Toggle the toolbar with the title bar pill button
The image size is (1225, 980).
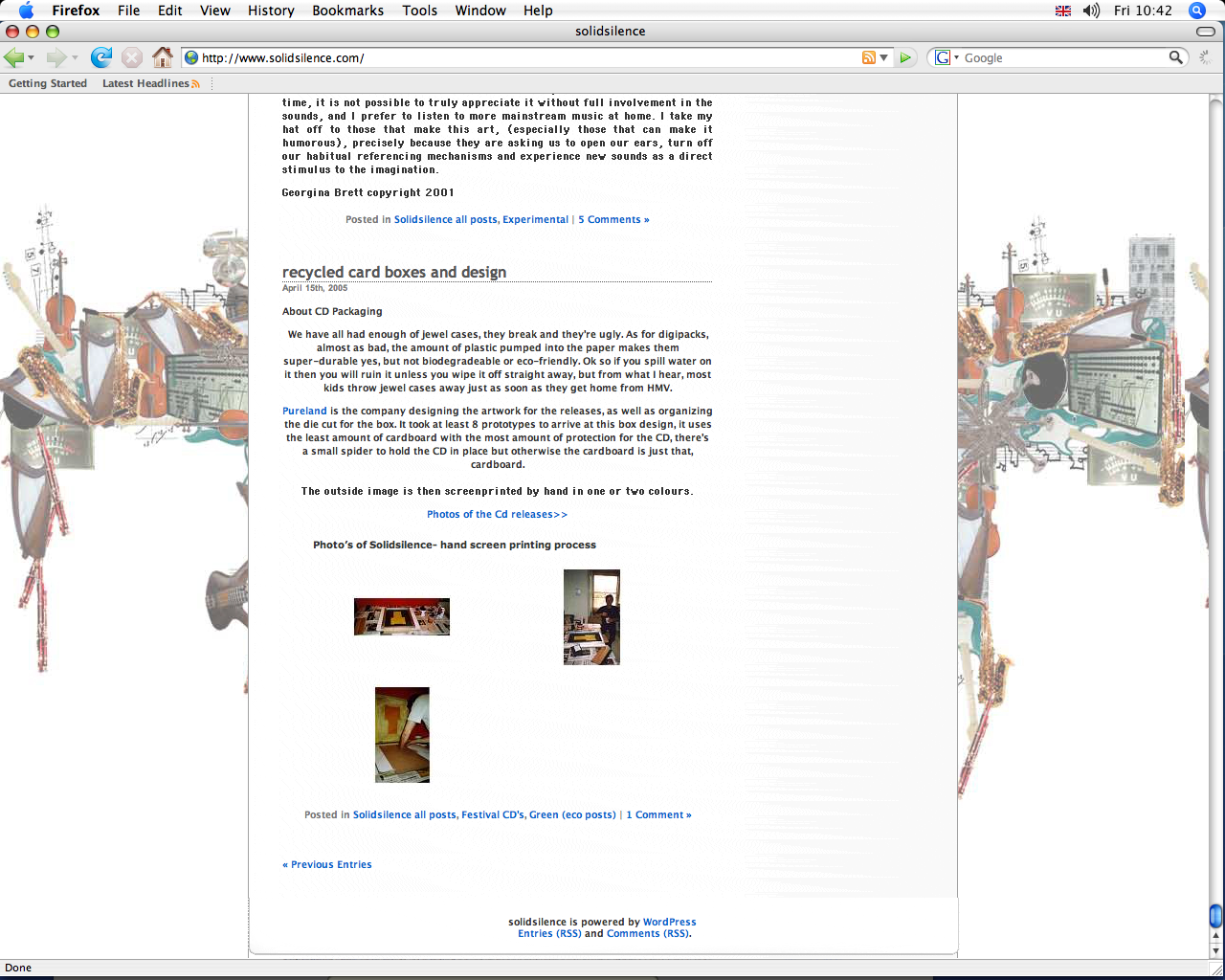[x=1206, y=32]
